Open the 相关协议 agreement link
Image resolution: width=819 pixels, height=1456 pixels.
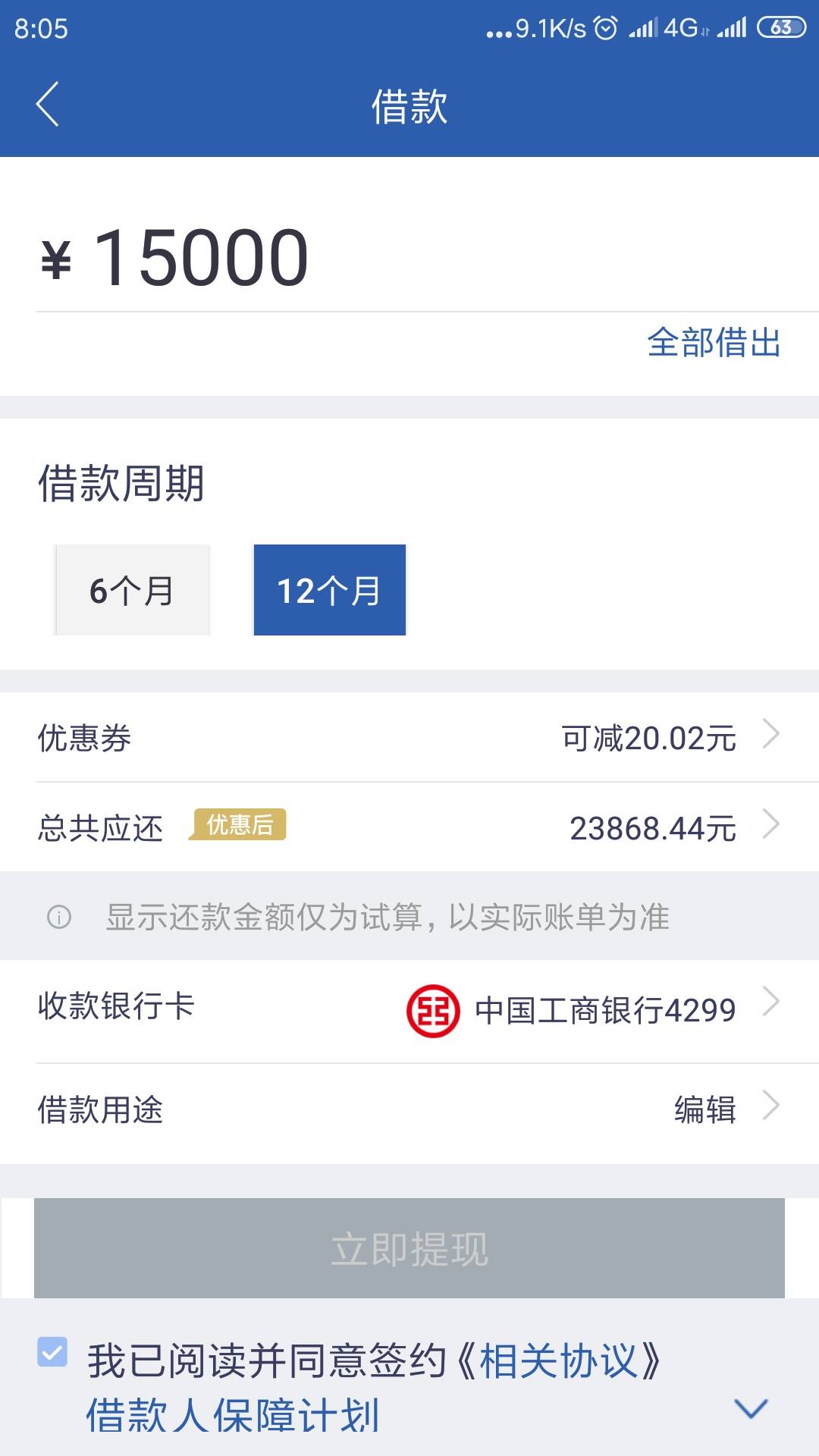coord(560,1361)
